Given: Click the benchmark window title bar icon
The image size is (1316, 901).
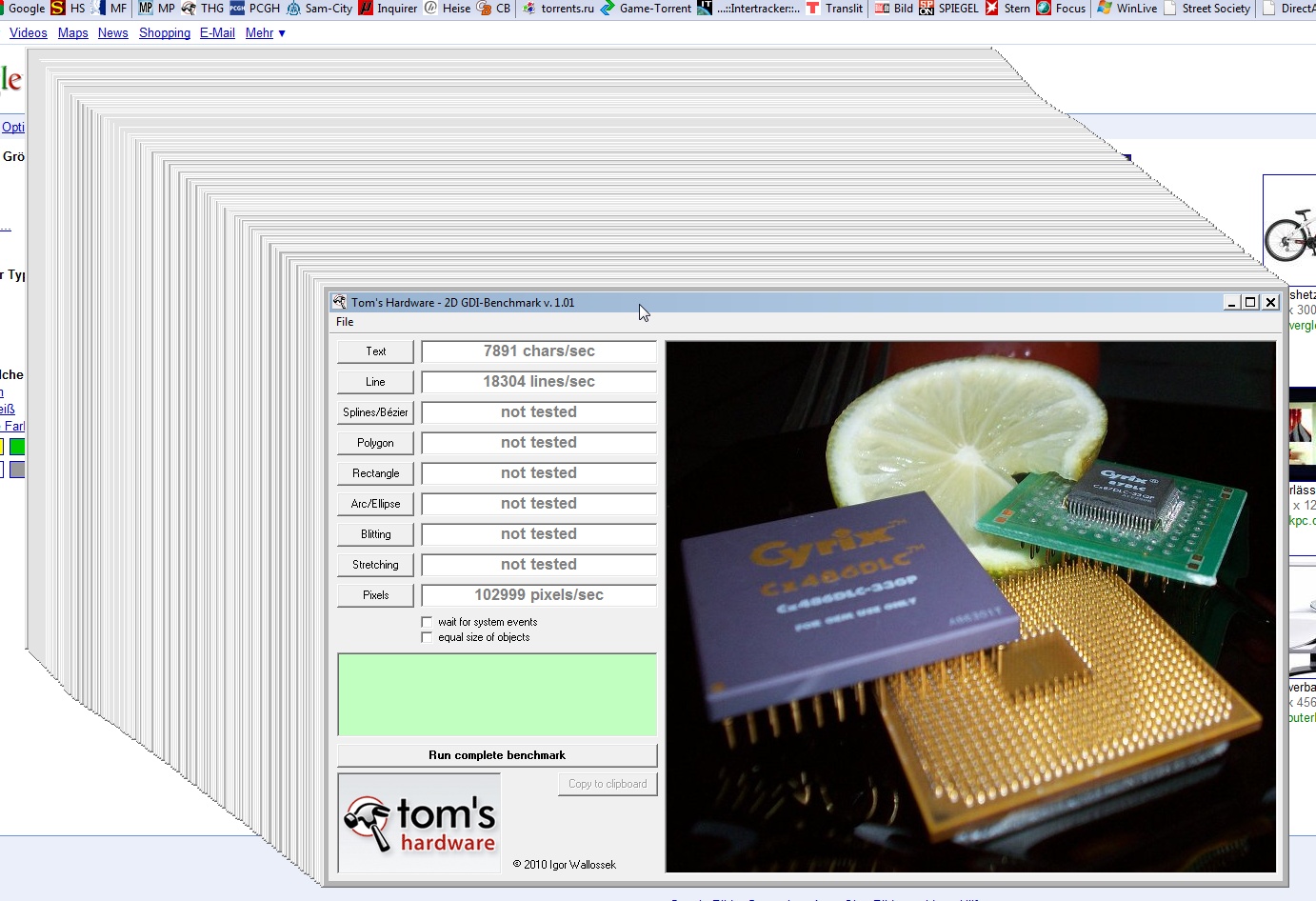Looking at the screenshot, I should 339,302.
